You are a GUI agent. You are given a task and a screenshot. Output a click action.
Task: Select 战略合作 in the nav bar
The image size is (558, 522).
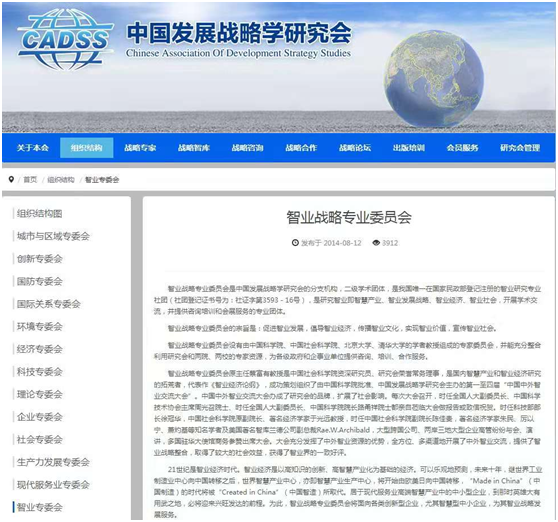pyautogui.click(x=301, y=148)
